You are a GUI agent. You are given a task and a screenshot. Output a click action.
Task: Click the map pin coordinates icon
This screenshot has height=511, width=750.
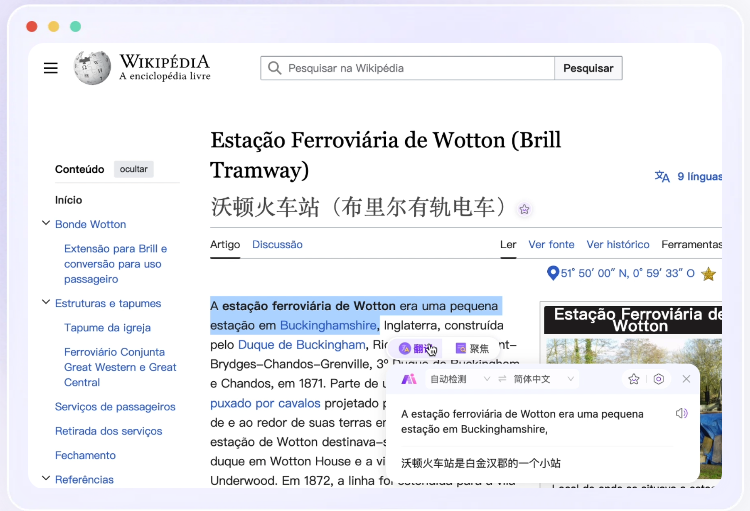point(552,273)
